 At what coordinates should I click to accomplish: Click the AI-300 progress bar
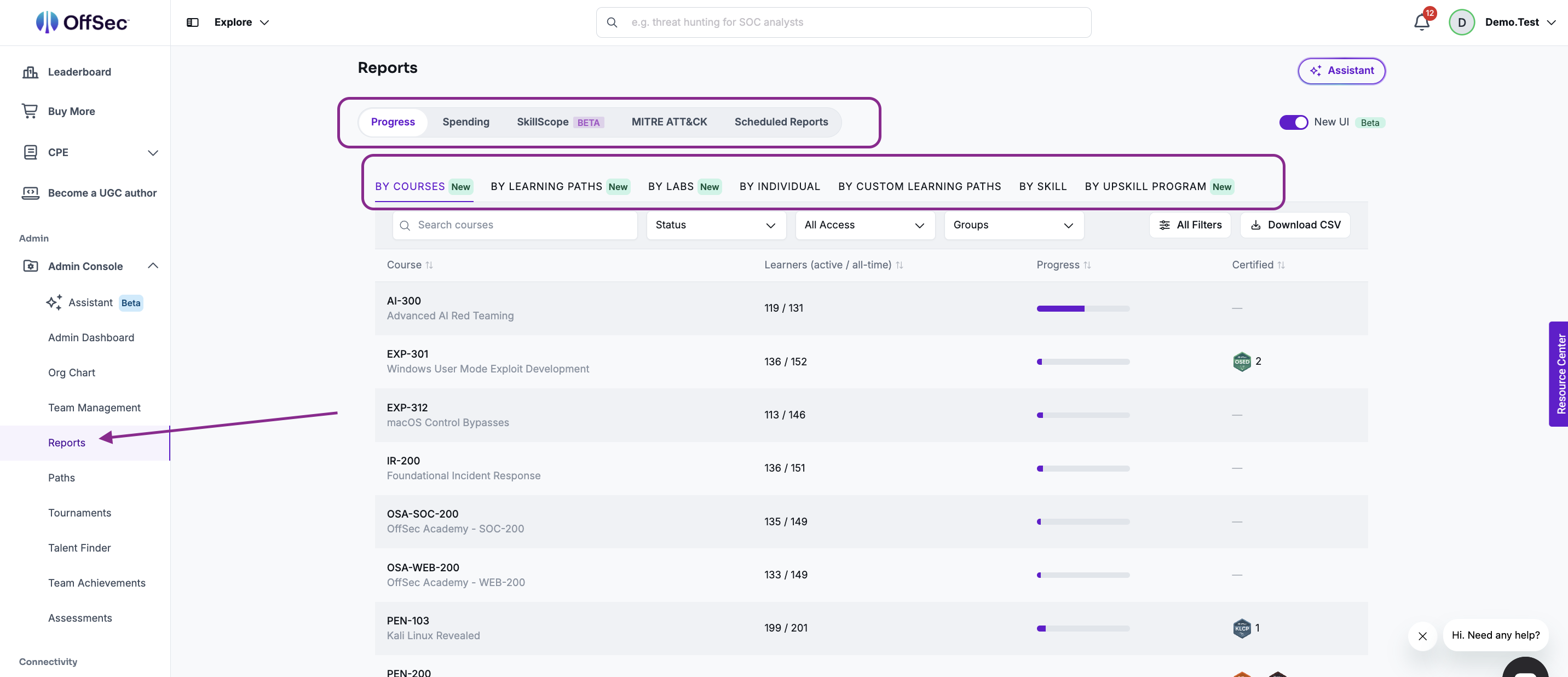[1082, 309]
